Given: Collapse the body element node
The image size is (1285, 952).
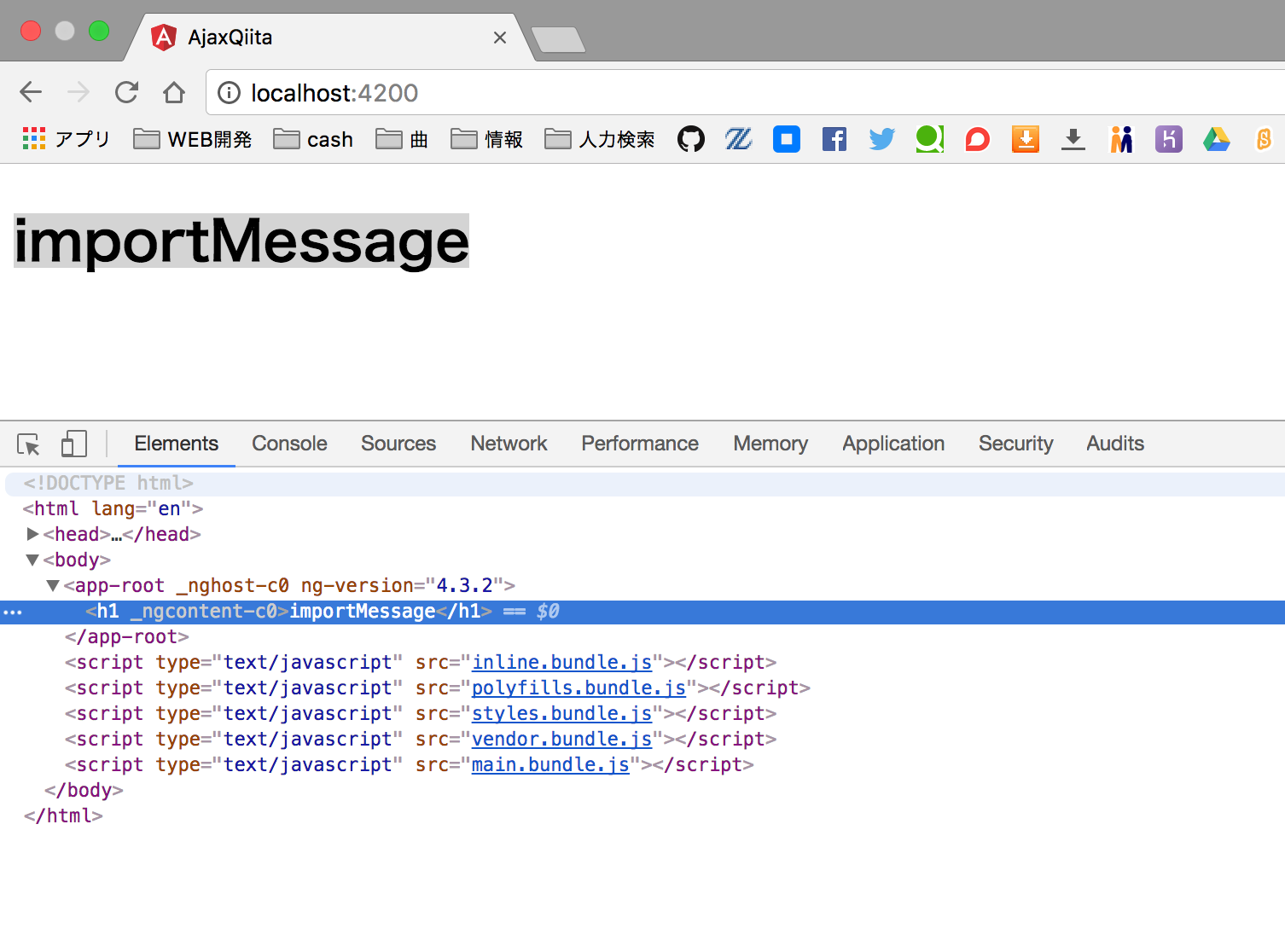Looking at the screenshot, I should pos(32,560).
